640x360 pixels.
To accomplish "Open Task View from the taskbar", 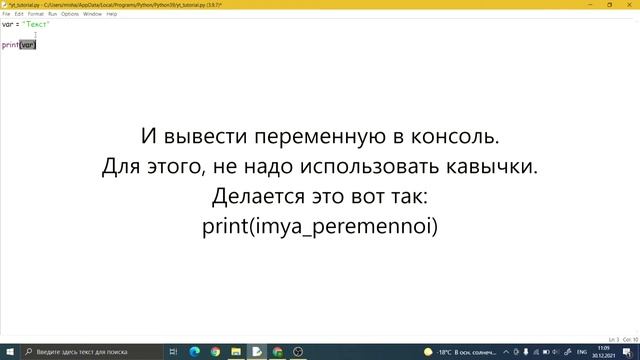I will point(173,352).
